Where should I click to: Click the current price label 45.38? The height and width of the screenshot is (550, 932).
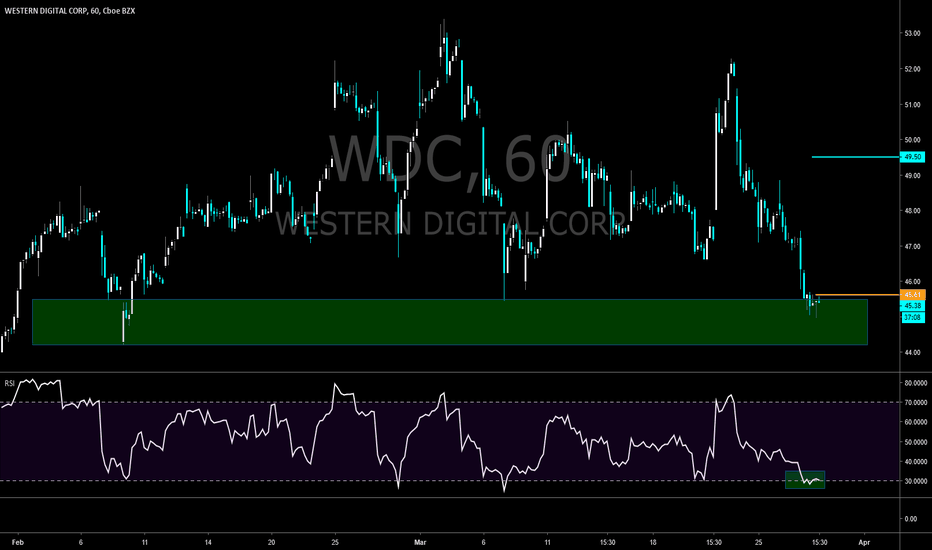click(x=912, y=306)
